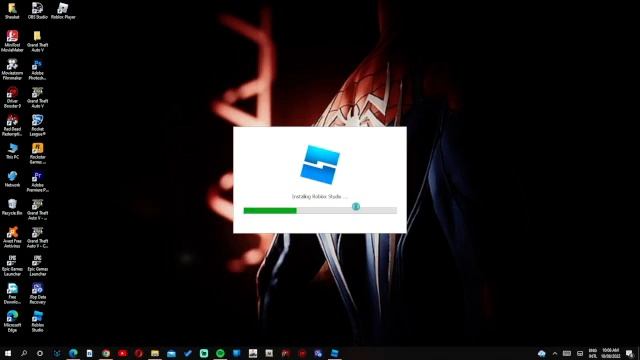Open the notification center icon

629,353
